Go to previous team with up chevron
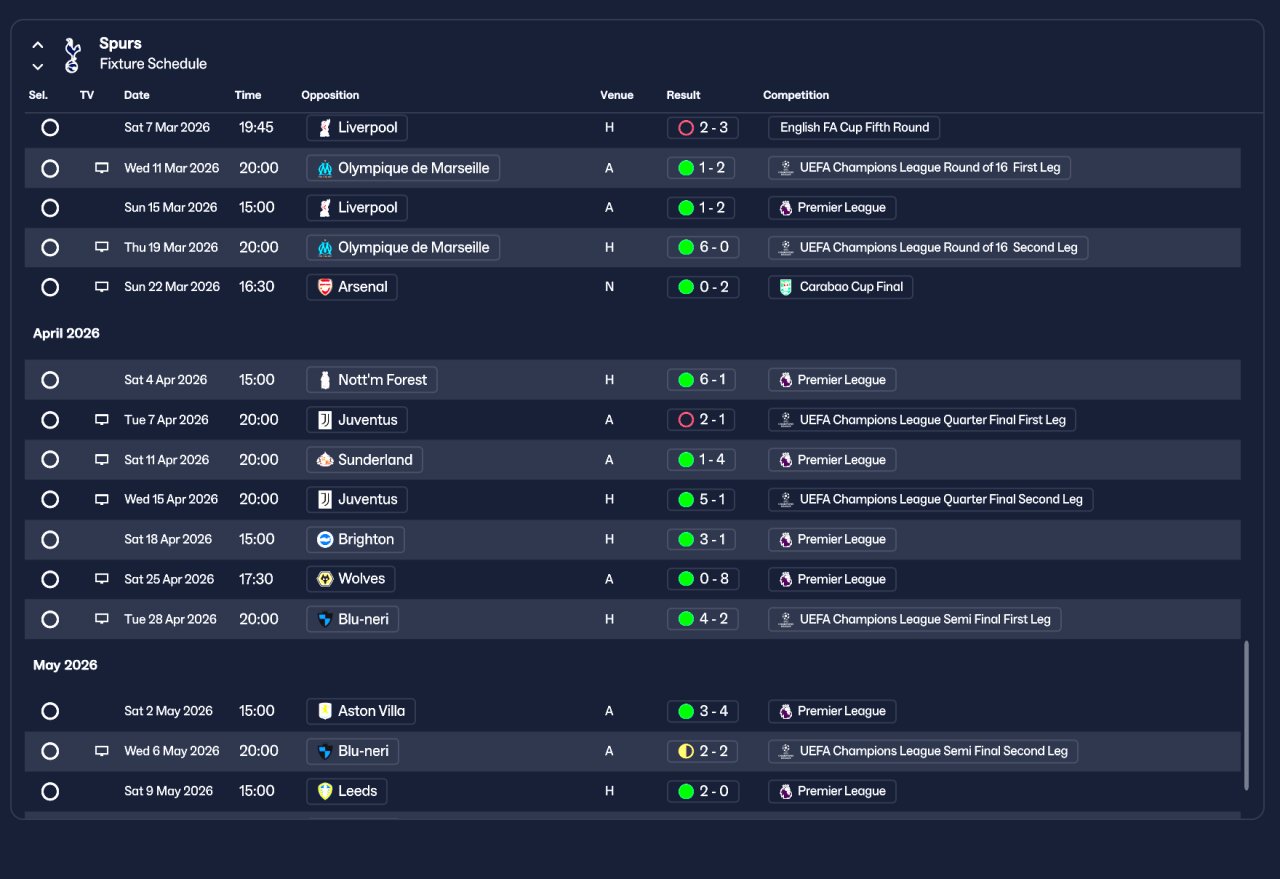Screen dimensions: 1280x879 coord(38,45)
